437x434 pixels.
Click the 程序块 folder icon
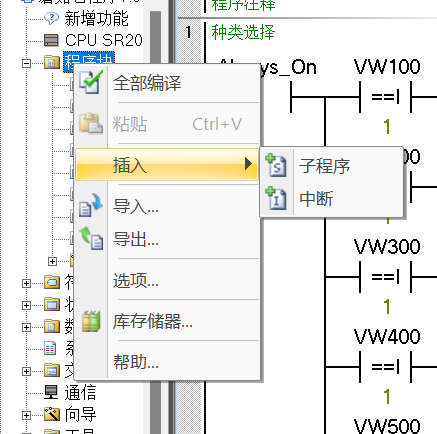pyautogui.click(x=52, y=62)
